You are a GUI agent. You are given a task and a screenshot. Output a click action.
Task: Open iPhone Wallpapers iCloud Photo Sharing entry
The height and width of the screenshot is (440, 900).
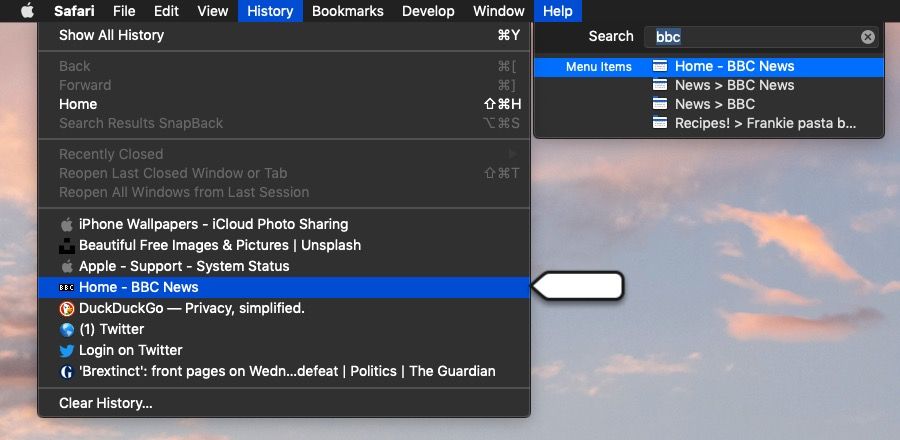click(213, 224)
